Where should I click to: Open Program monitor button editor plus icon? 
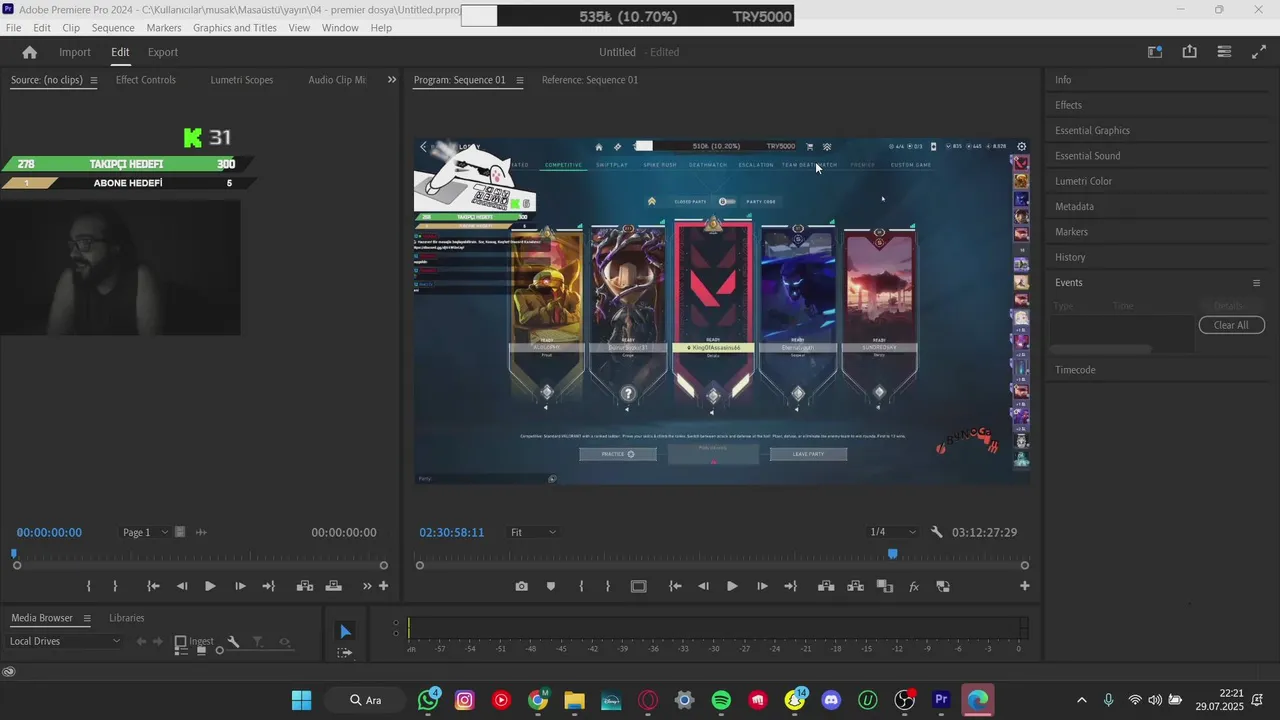pos(1024,586)
